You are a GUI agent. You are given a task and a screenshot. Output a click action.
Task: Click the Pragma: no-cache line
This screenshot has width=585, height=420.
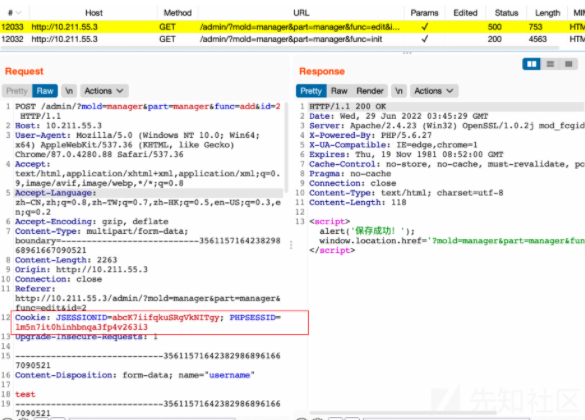[350, 173]
